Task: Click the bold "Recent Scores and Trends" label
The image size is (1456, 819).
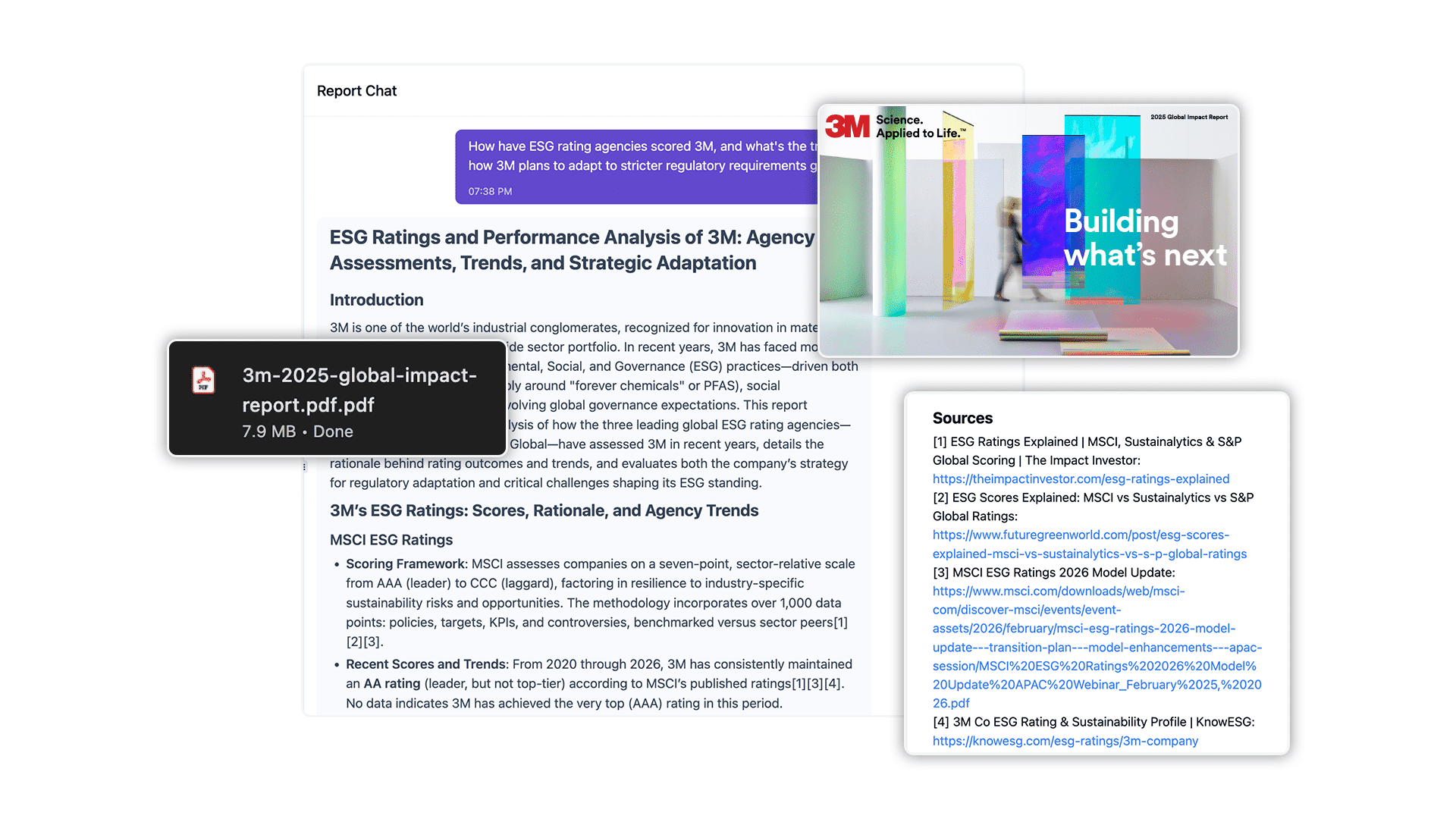Action: point(425,664)
